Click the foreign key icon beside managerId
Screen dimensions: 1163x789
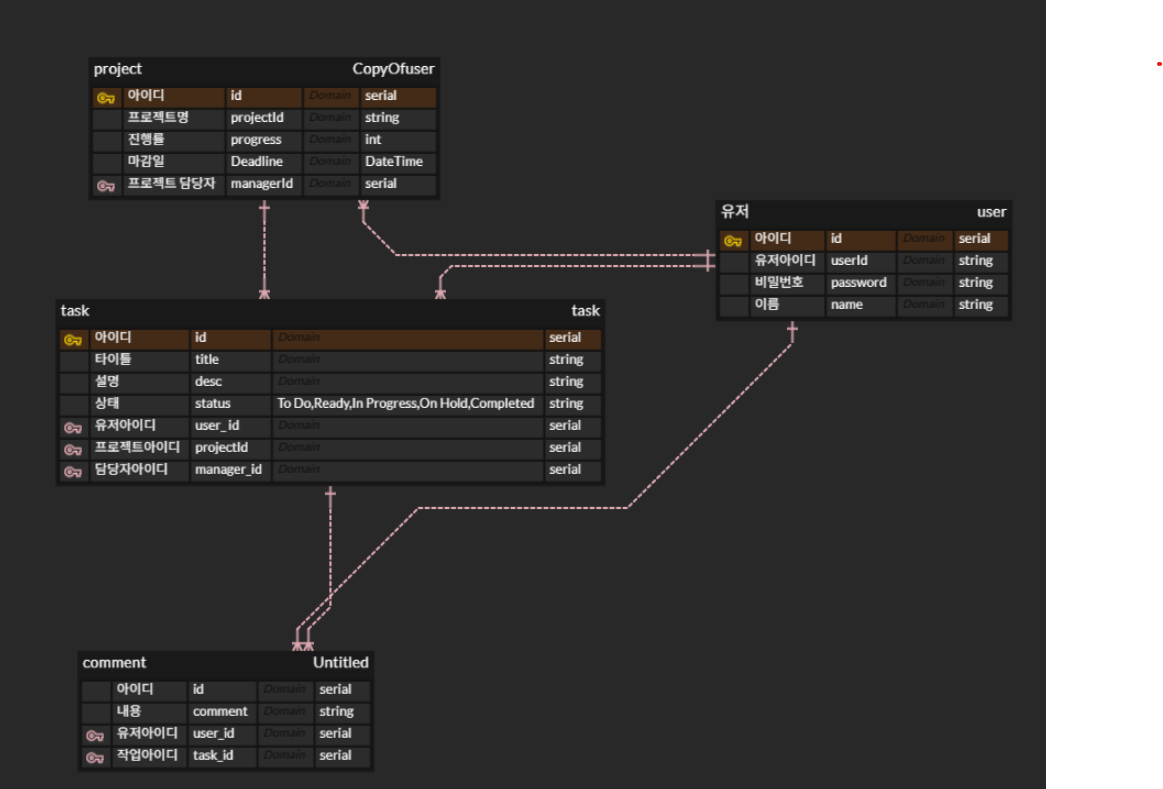(106, 186)
